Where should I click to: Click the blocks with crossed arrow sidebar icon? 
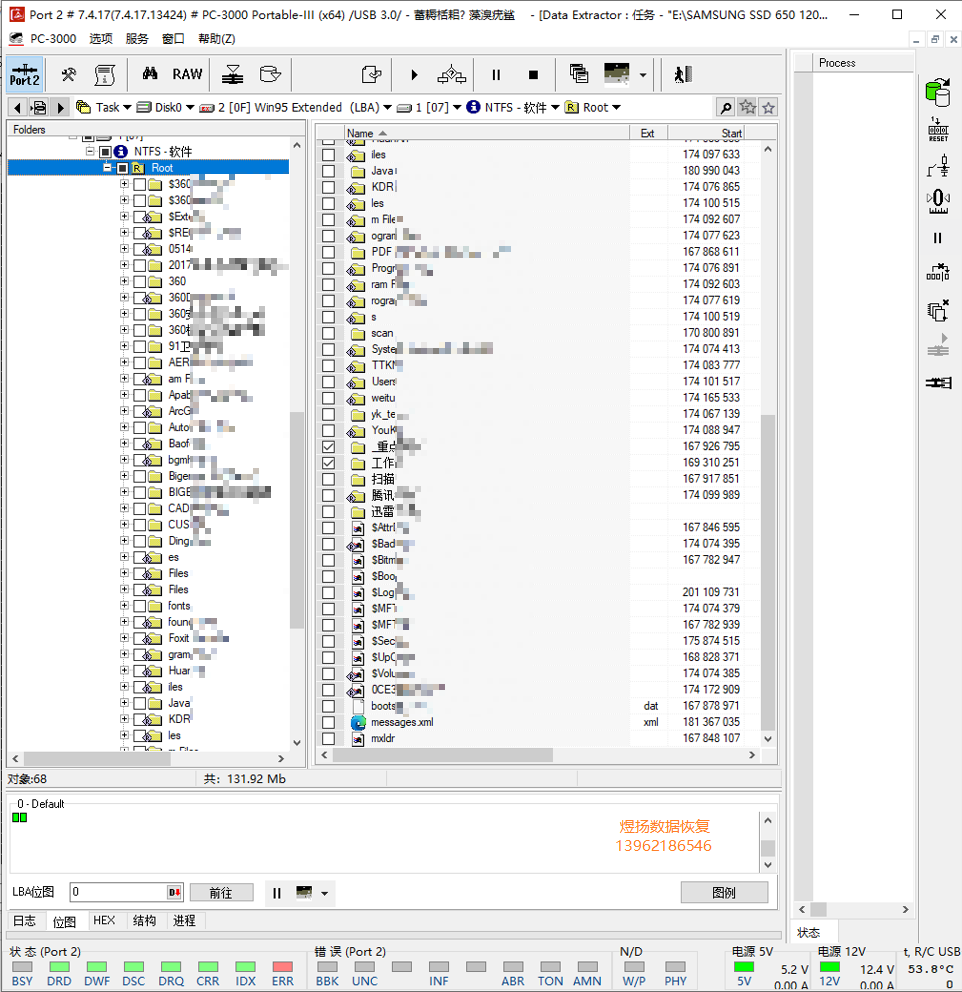(x=938, y=273)
